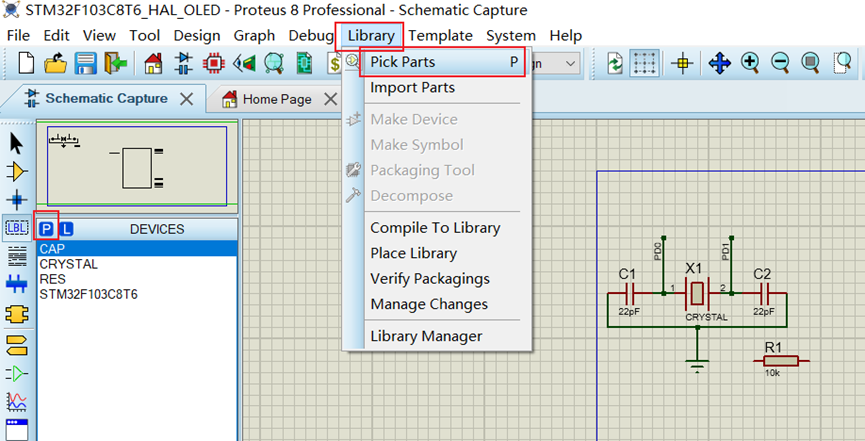This screenshot has height=441, width=865.
Task: Click the Home Page toolbar house icon
Action: pyautogui.click(x=153, y=63)
